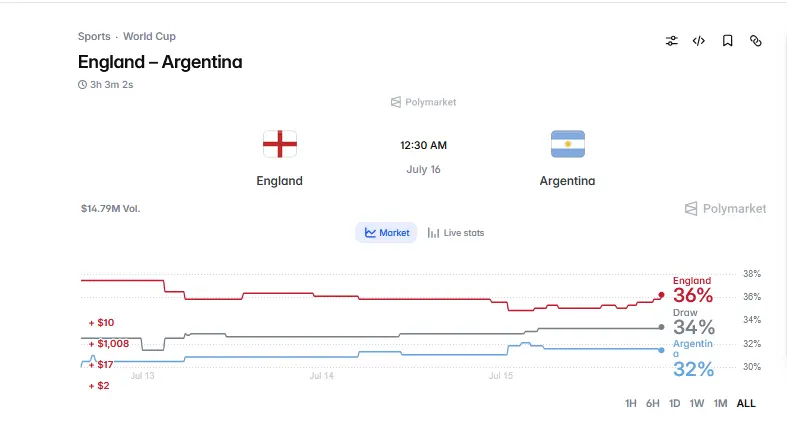Screen dimensions: 787x421
Task: Select the ALL chart range
Action: pos(746,403)
